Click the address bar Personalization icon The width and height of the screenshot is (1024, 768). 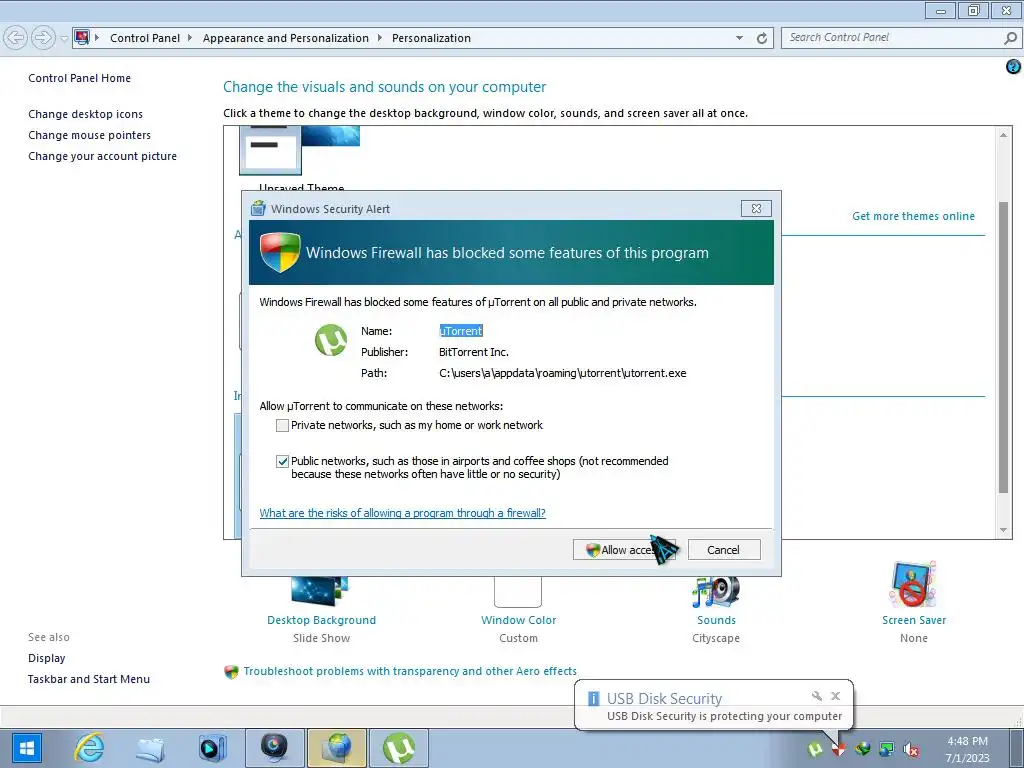point(82,37)
